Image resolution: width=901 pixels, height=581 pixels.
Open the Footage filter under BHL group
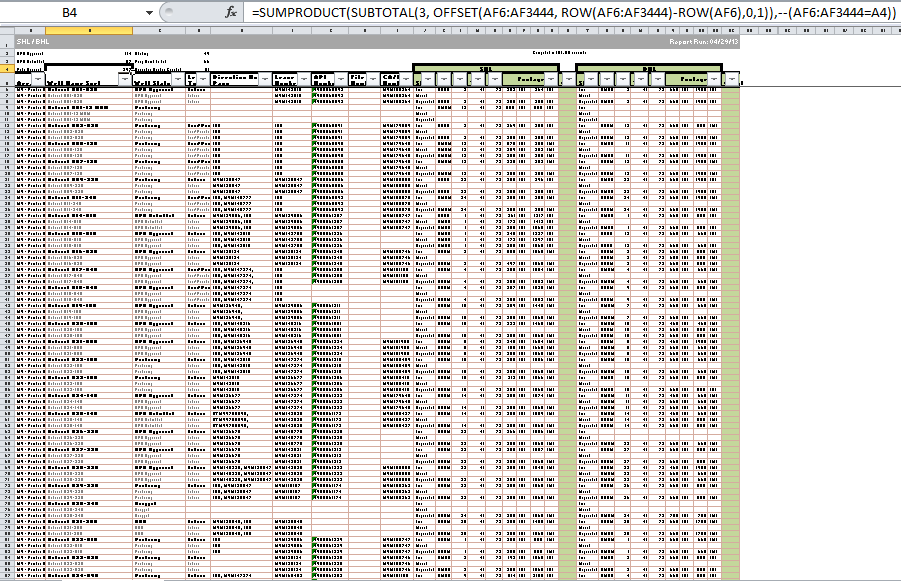pyautogui.click(x=714, y=79)
